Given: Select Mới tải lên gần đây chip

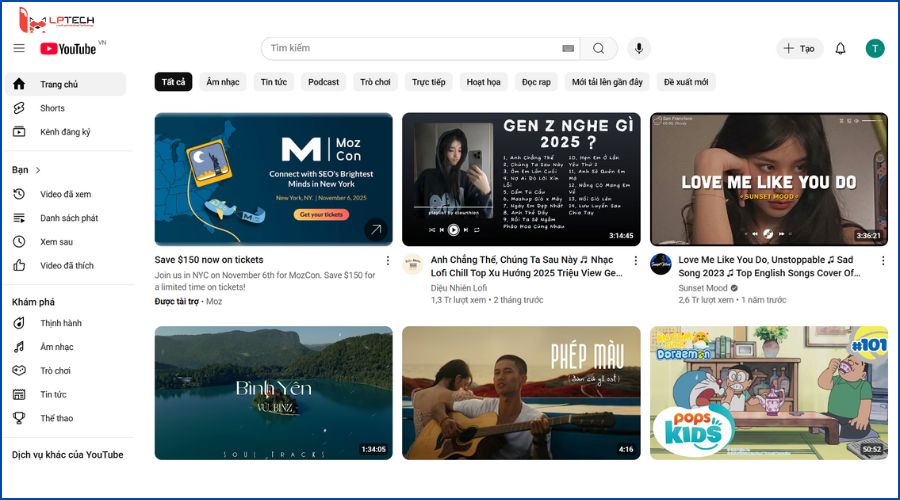Looking at the screenshot, I should 607,82.
